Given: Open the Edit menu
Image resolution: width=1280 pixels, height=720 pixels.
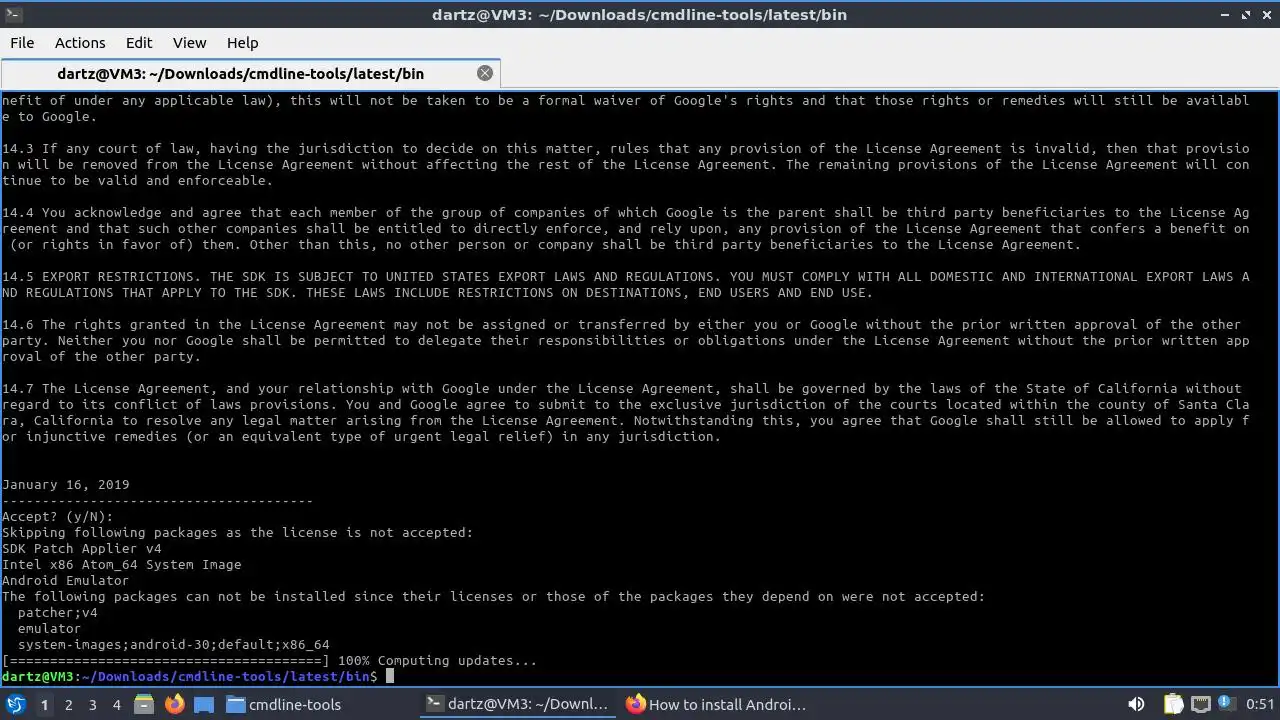Looking at the screenshot, I should point(139,43).
